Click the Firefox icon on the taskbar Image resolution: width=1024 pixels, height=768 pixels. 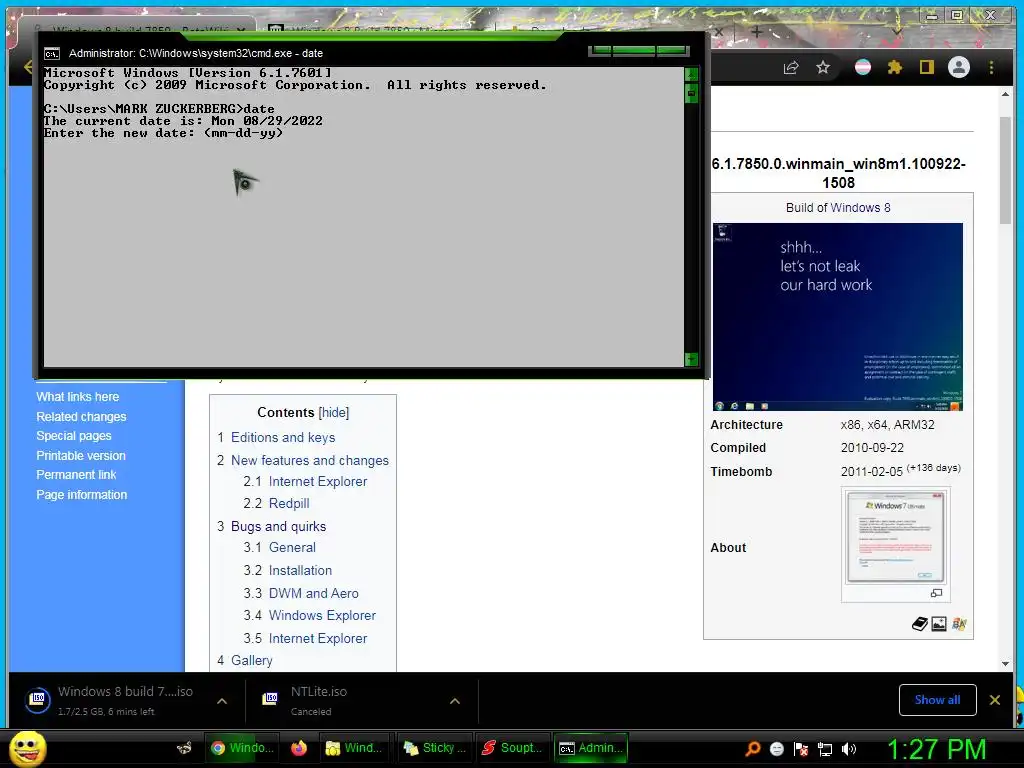(x=299, y=748)
